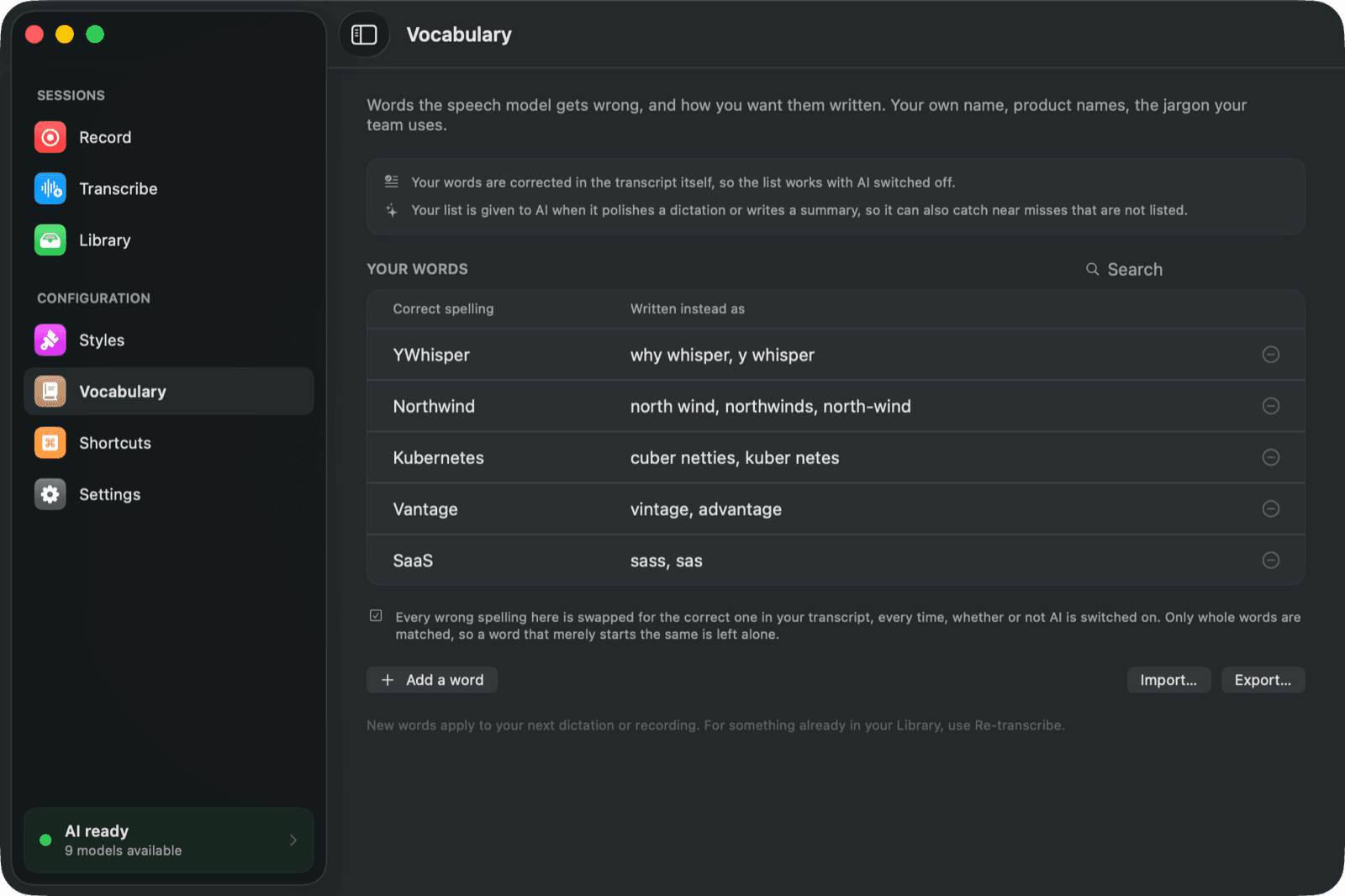
Task: Click the Kubernetes spelling cell
Action: [439, 457]
